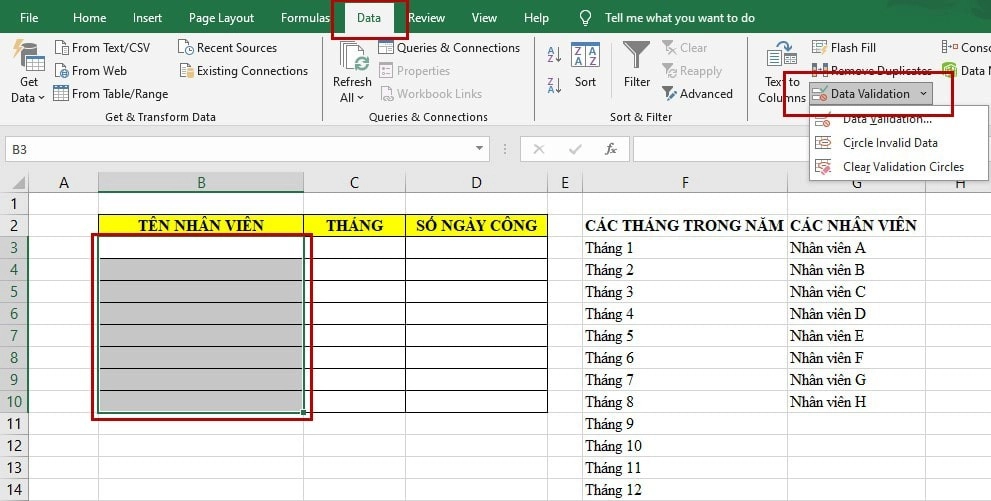Select column B header
991x501 pixels.
click(201, 182)
